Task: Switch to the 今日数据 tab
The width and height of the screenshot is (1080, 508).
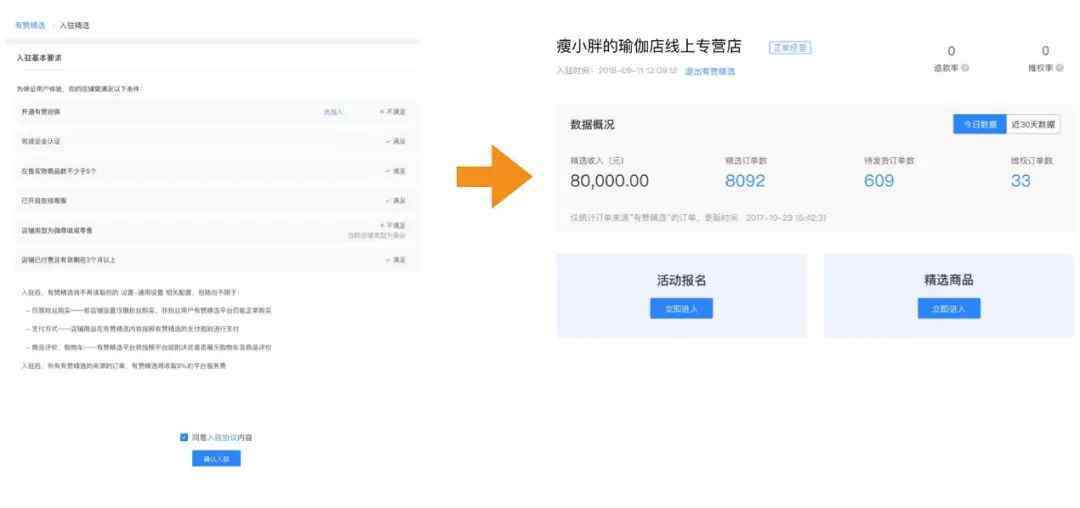Action: coord(979,124)
